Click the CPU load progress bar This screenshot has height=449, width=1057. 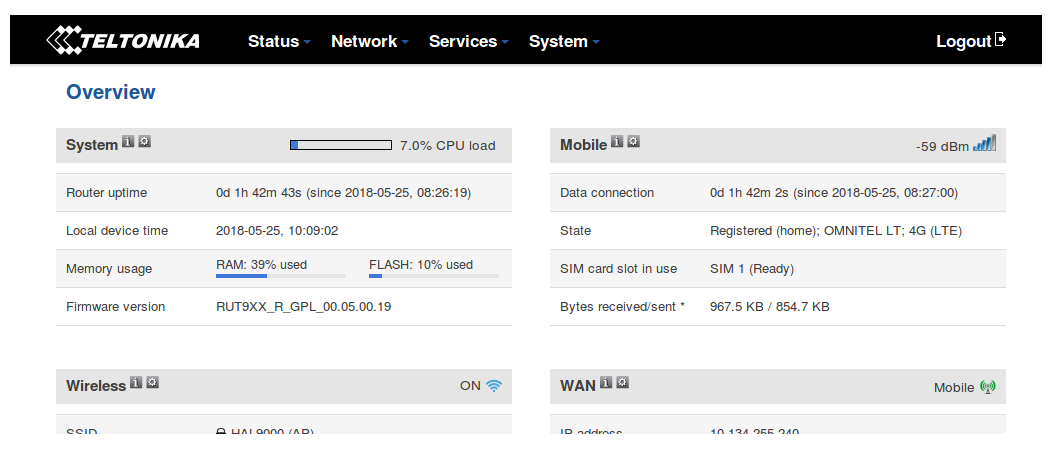point(340,145)
